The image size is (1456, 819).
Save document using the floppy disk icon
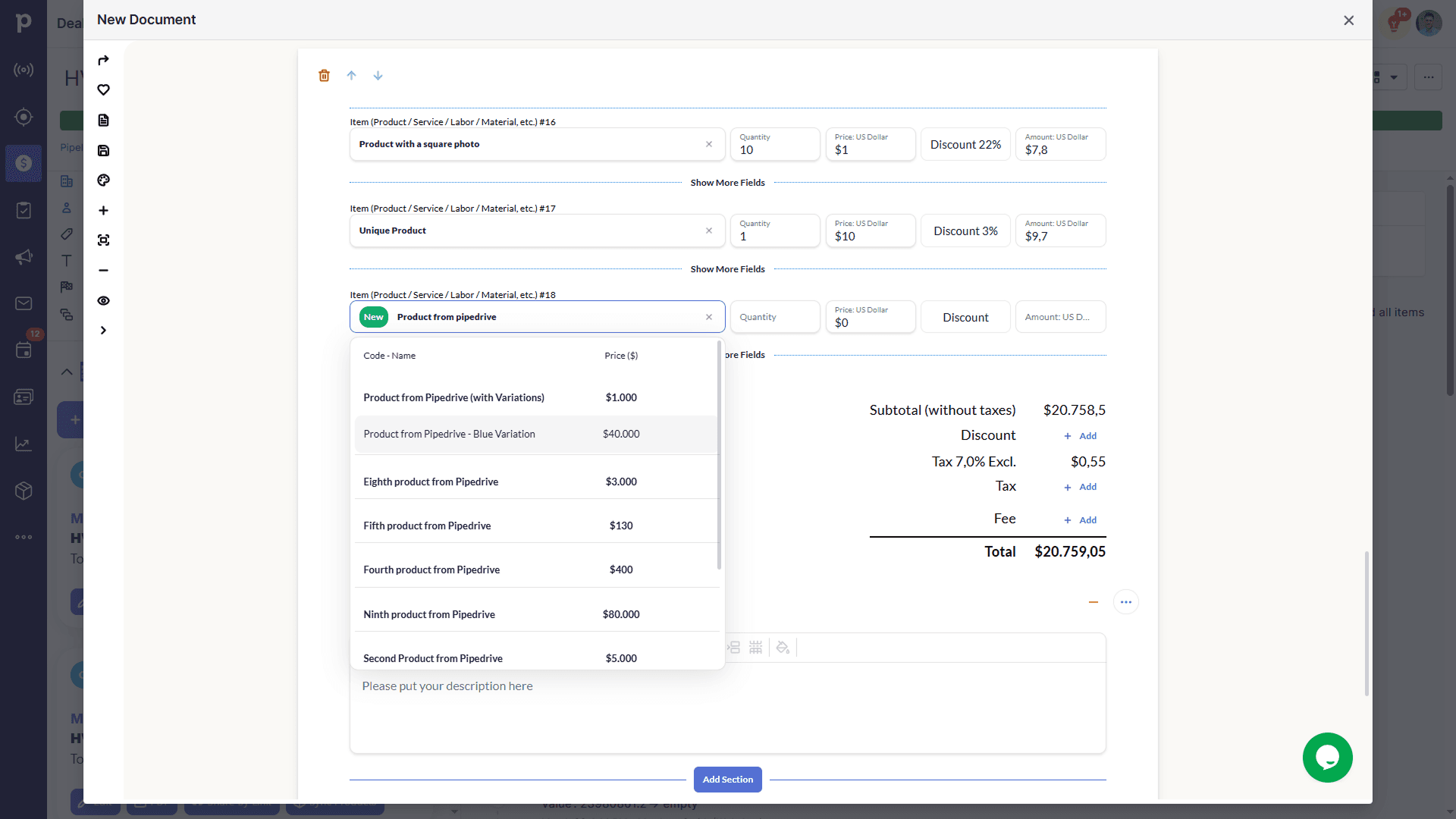click(x=103, y=150)
